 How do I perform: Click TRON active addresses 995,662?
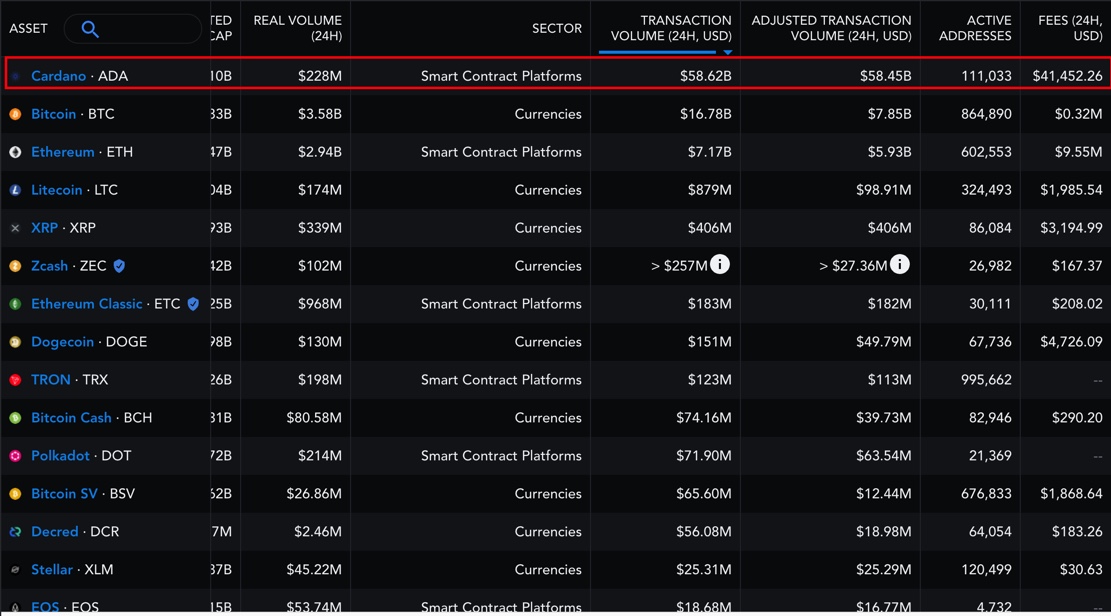coord(986,380)
